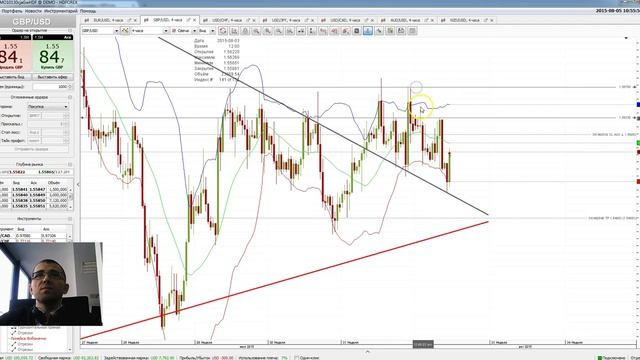Click the last icon in chart toolbar
Viewport: 640px width, 360px height.
412,31
